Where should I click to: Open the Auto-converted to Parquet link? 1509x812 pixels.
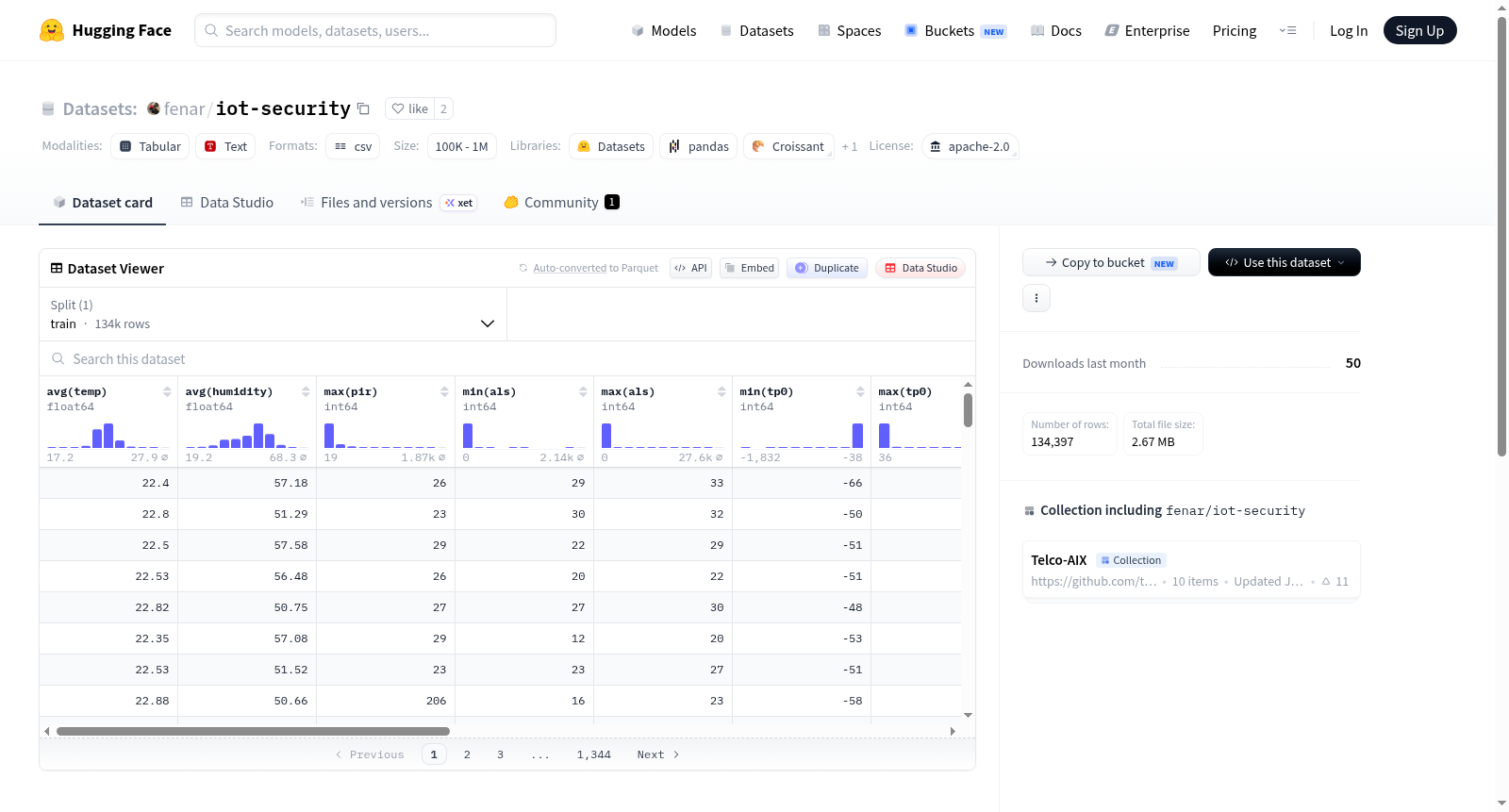coord(570,268)
